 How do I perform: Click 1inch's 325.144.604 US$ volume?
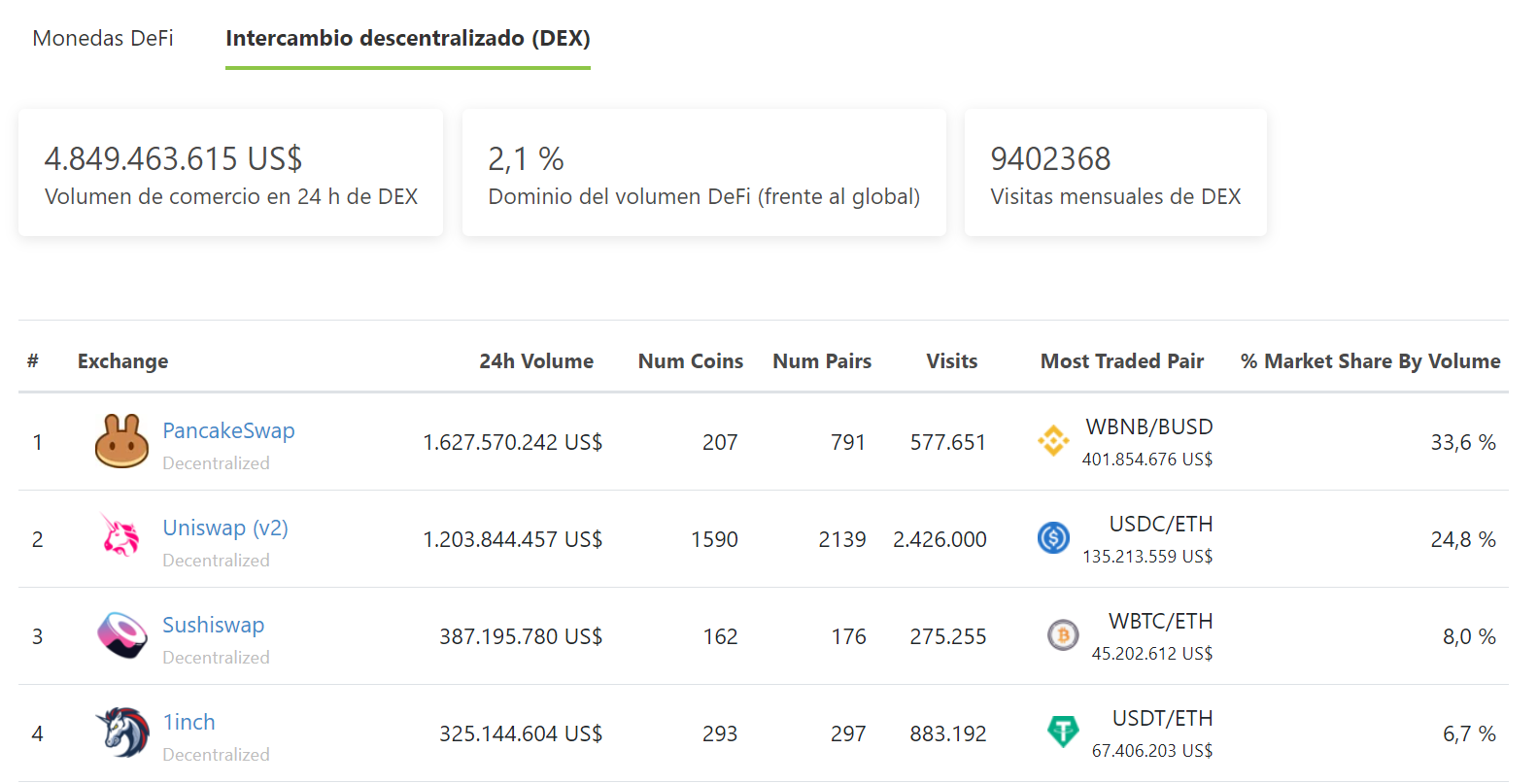coord(521,733)
